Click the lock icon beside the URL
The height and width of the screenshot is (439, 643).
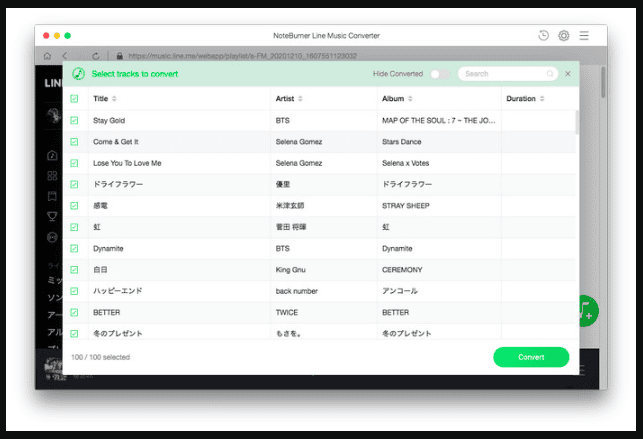tap(119, 56)
